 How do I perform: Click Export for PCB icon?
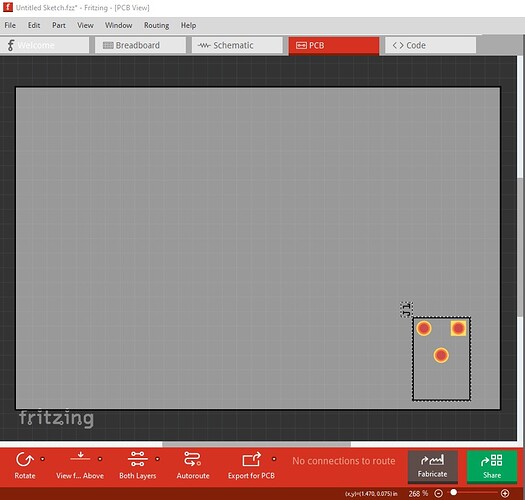pyautogui.click(x=251, y=459)
